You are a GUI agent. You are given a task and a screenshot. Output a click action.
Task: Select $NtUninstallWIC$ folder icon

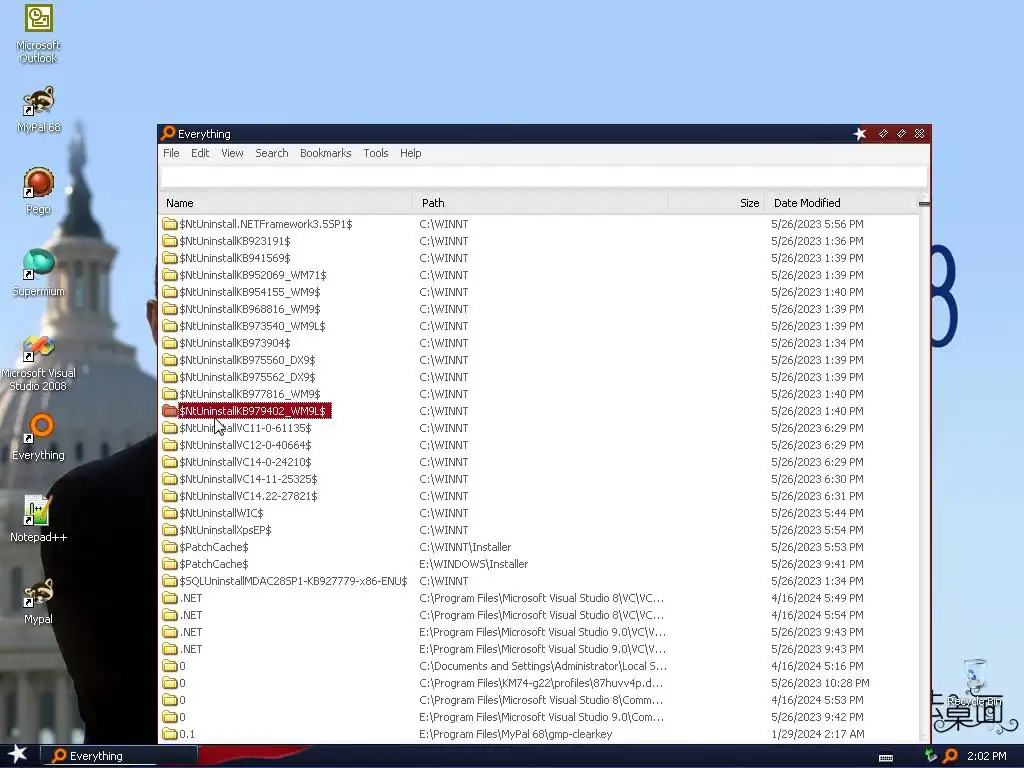(x=170, y=513)
